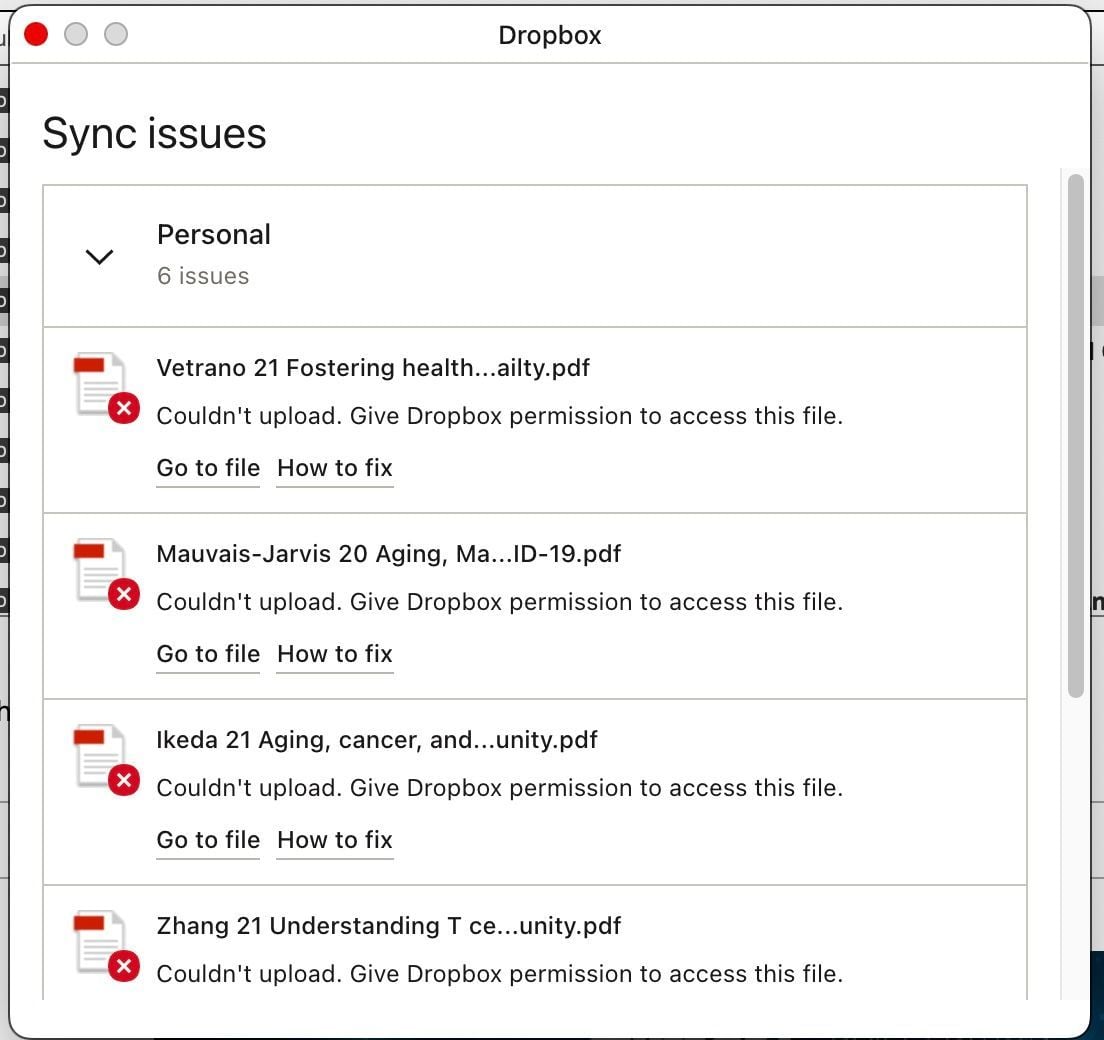Click the 6 issues count label
This screenshot has width=1104, height=1040.
click(203, 276)
